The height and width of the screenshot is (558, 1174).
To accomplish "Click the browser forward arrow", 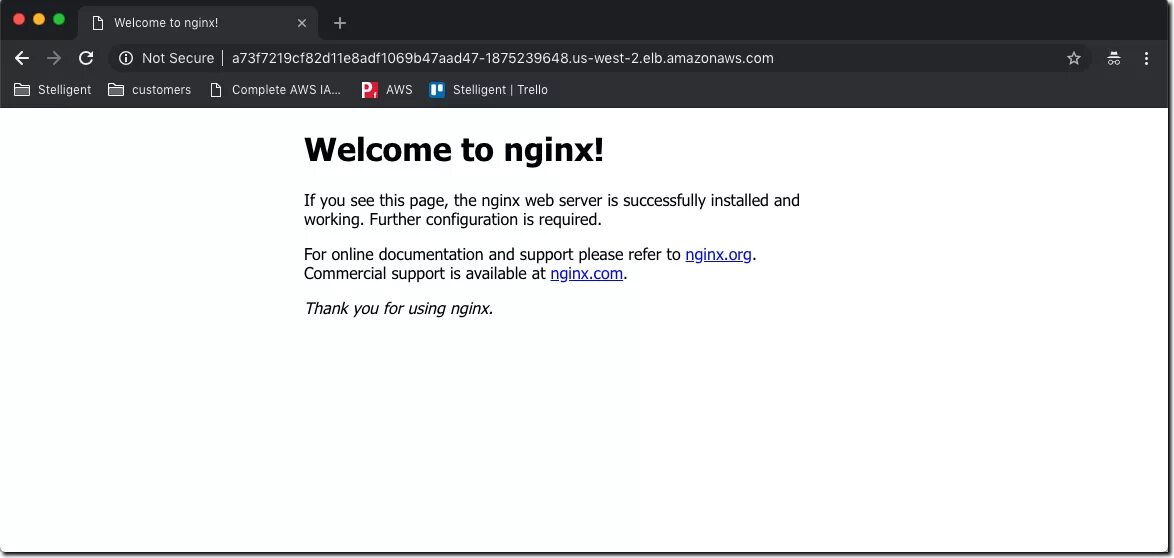I will [54, 58].
